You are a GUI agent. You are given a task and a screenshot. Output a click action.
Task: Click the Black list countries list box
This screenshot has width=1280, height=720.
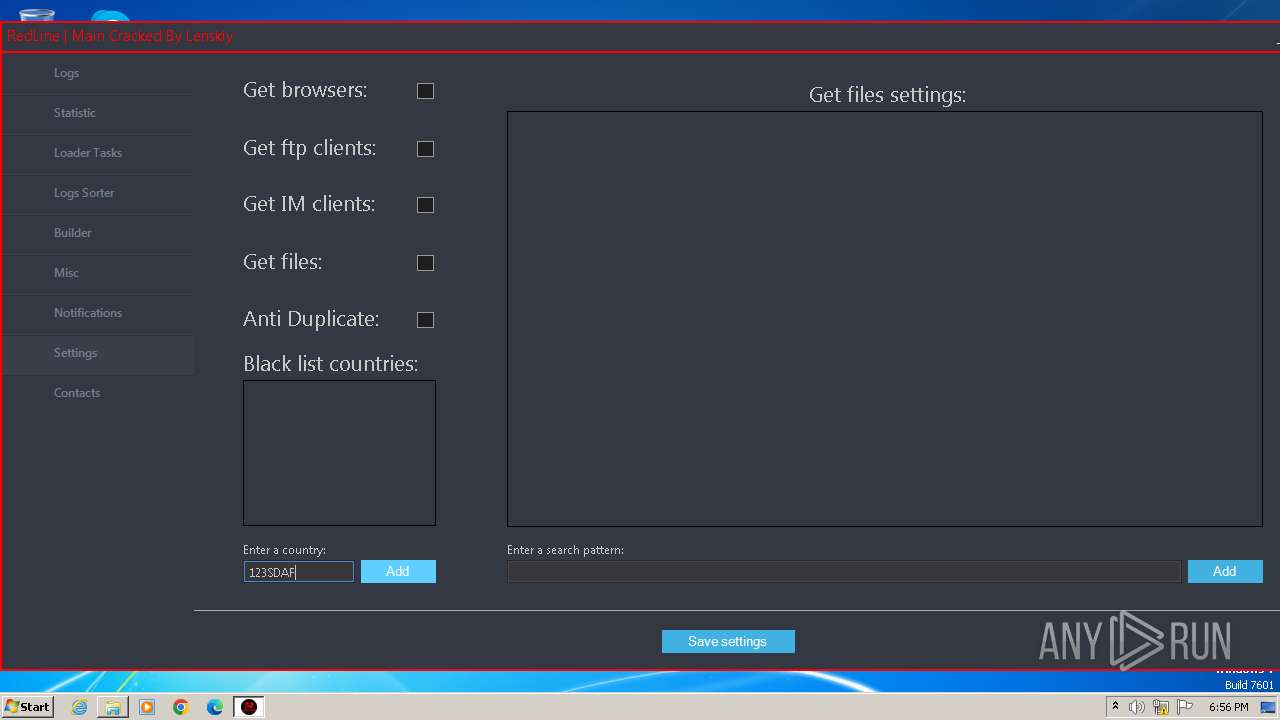click(339, 453)
